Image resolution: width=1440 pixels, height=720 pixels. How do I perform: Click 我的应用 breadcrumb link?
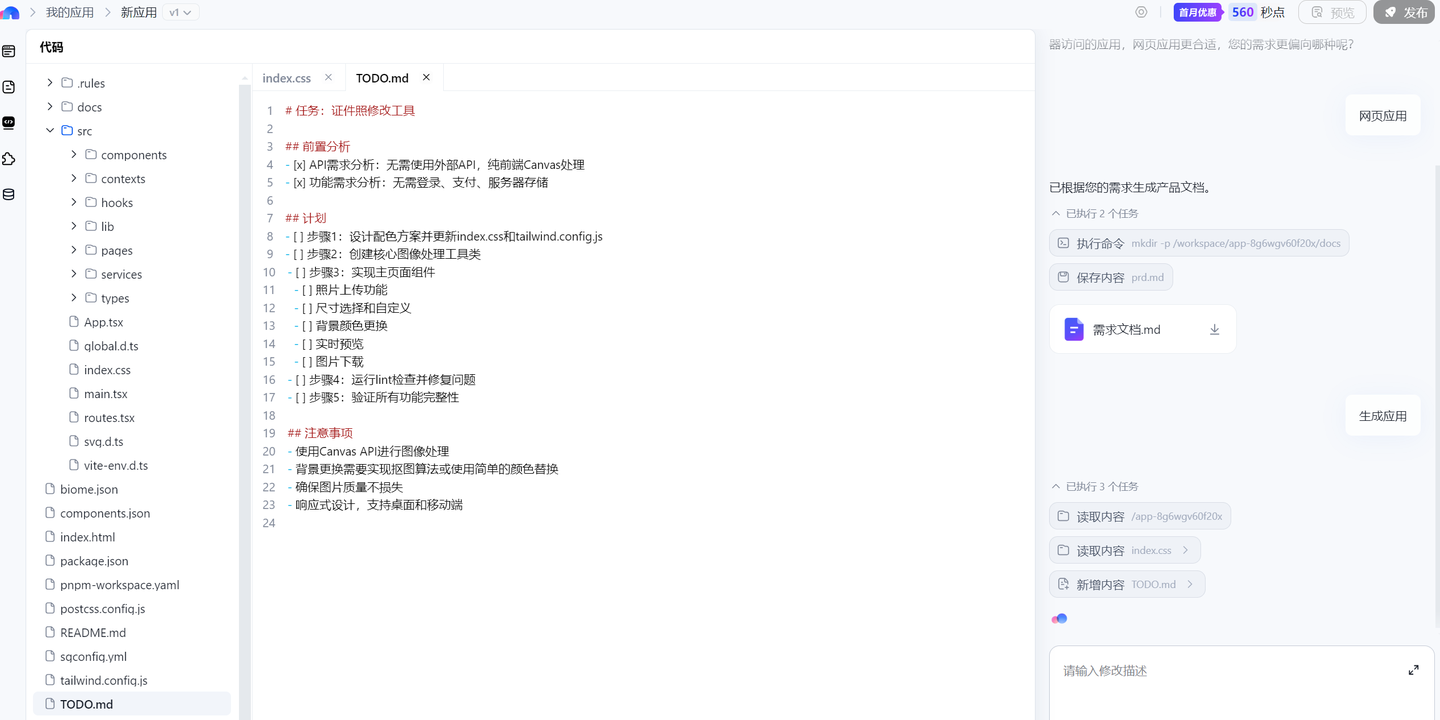[70, 12]
